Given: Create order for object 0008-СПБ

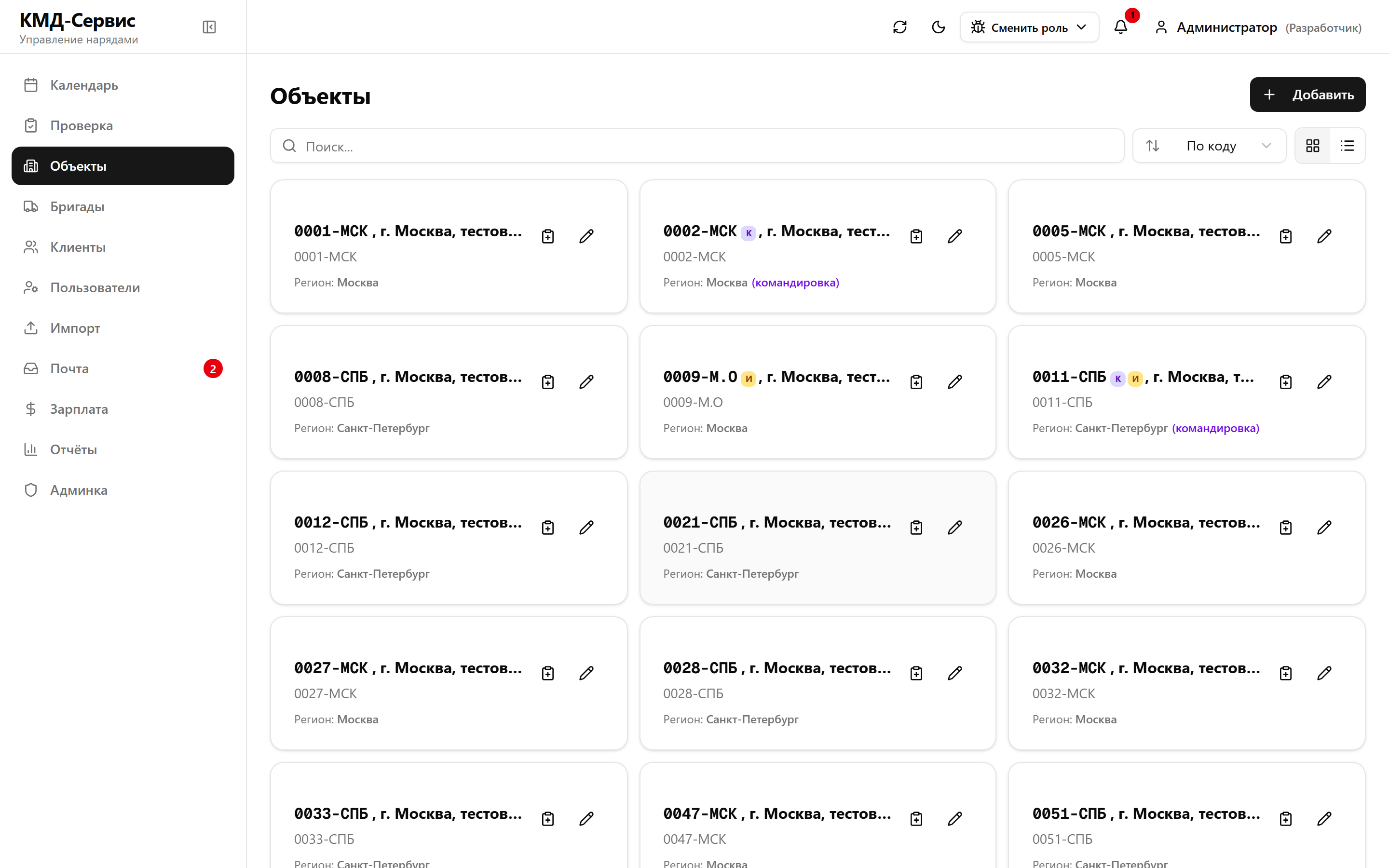Looking at the screenshot, I should click(x=547, y=382).
